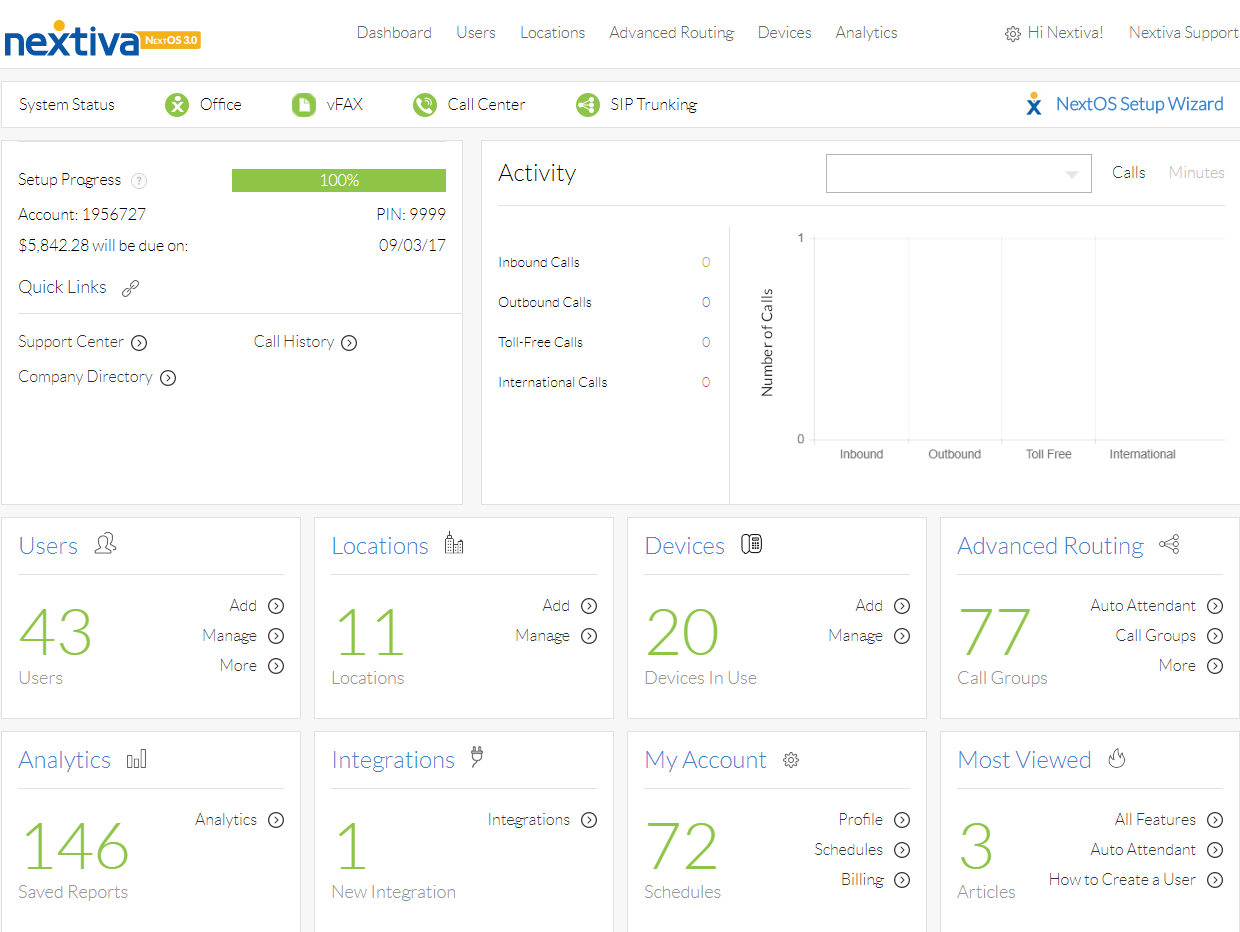Click the Hi Nextiva! greeting
1240x932 pixels.
pyautogui.click(x=1065, y=33)
